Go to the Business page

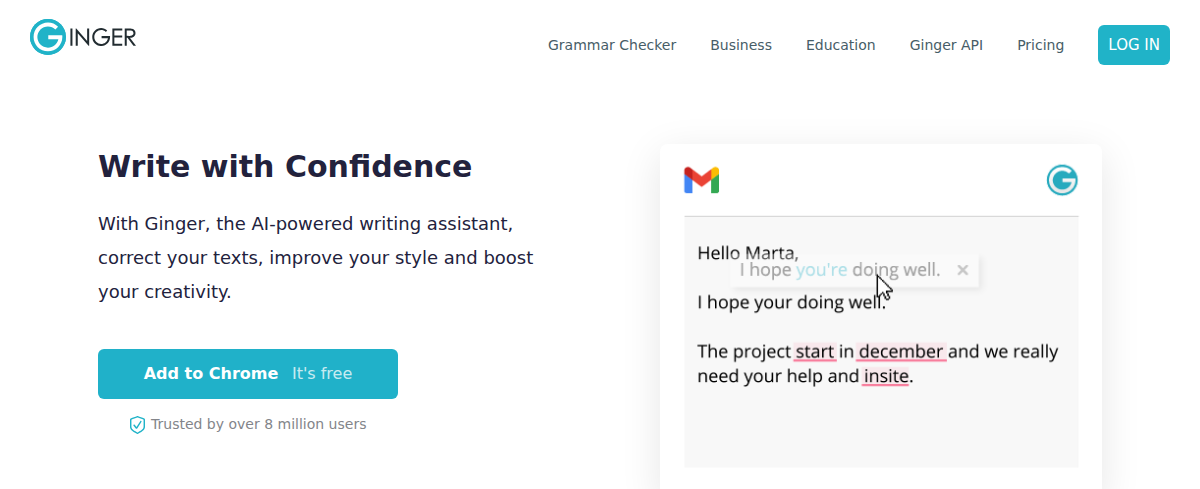pyautogui.click(x=741, y=45)
